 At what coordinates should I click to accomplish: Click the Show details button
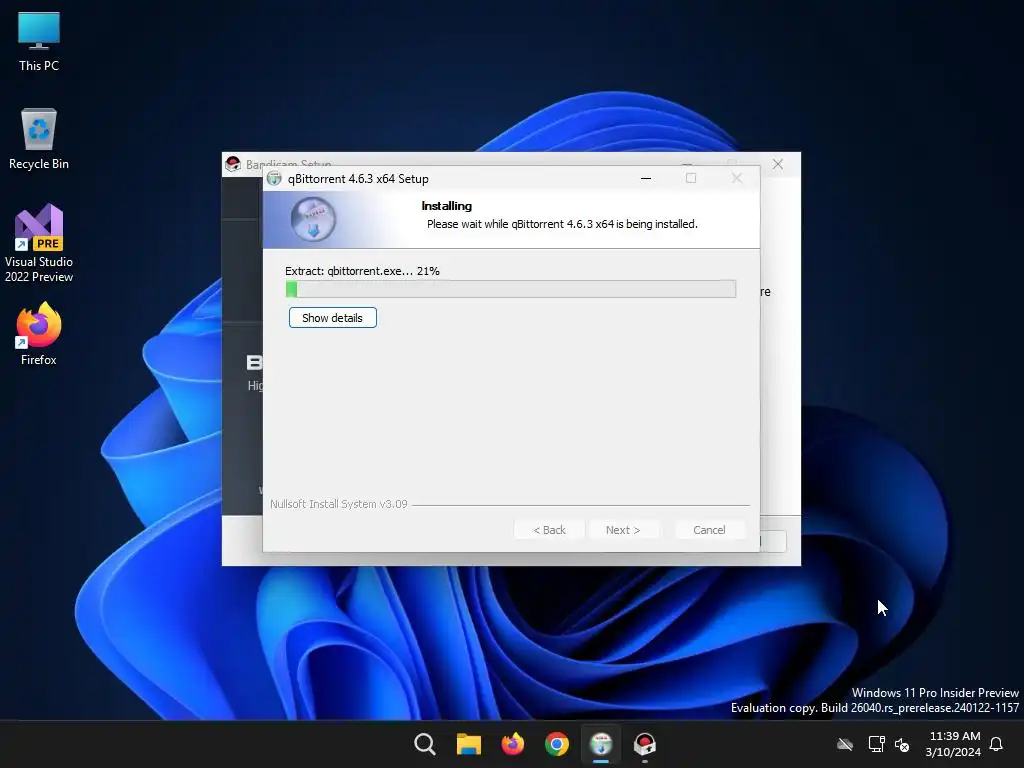tap(332, 318)
